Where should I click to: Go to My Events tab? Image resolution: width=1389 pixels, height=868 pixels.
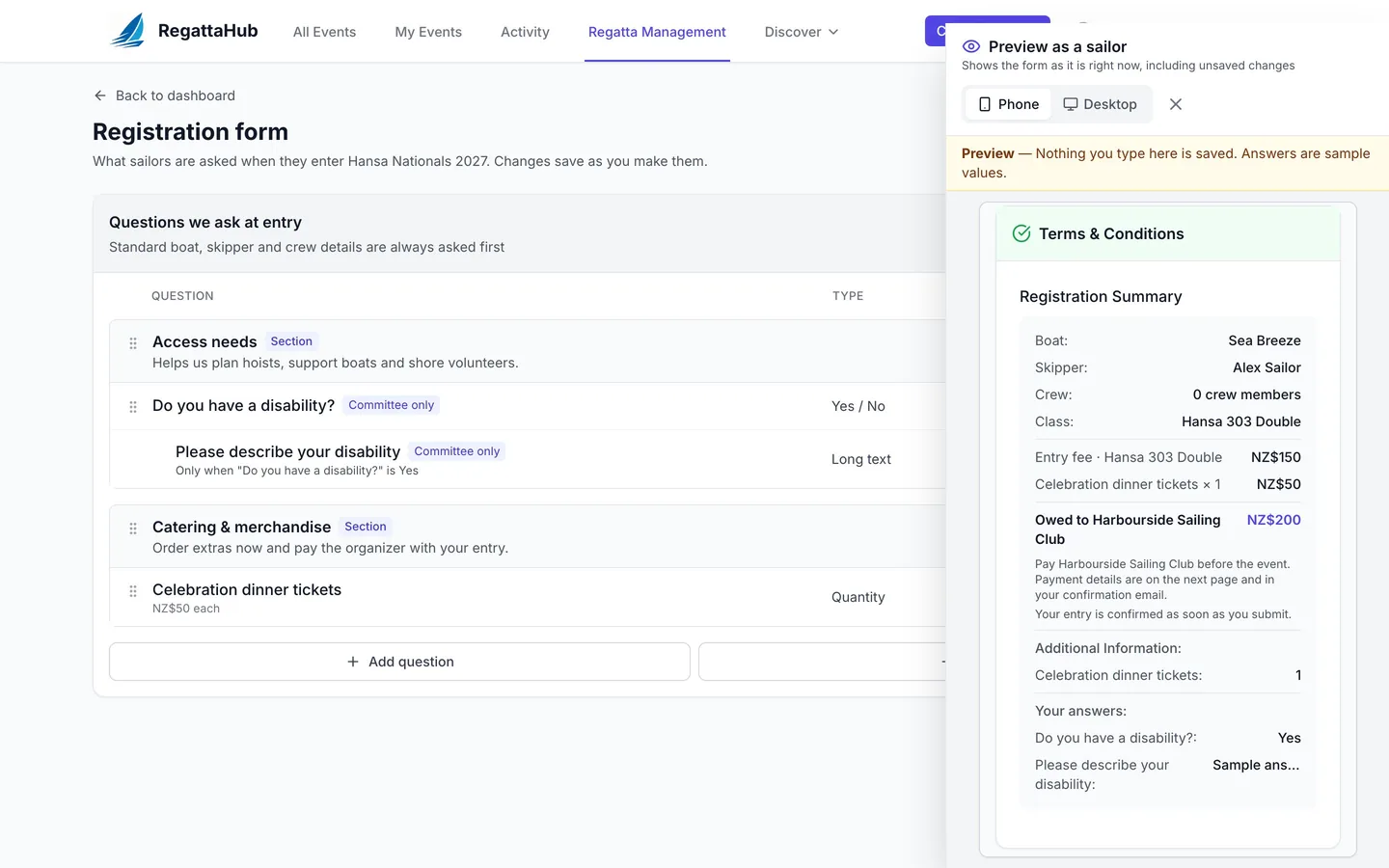428,32
